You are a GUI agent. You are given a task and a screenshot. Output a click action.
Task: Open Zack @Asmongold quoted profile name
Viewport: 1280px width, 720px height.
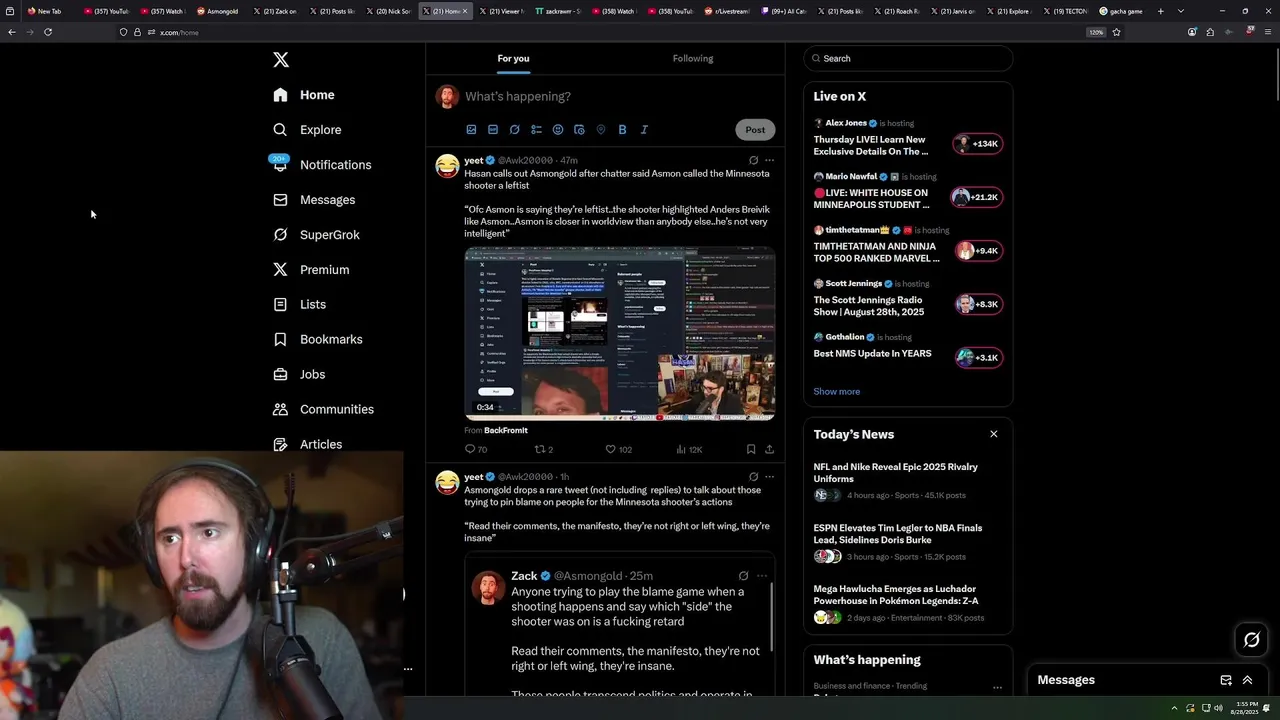coord(524,576)
